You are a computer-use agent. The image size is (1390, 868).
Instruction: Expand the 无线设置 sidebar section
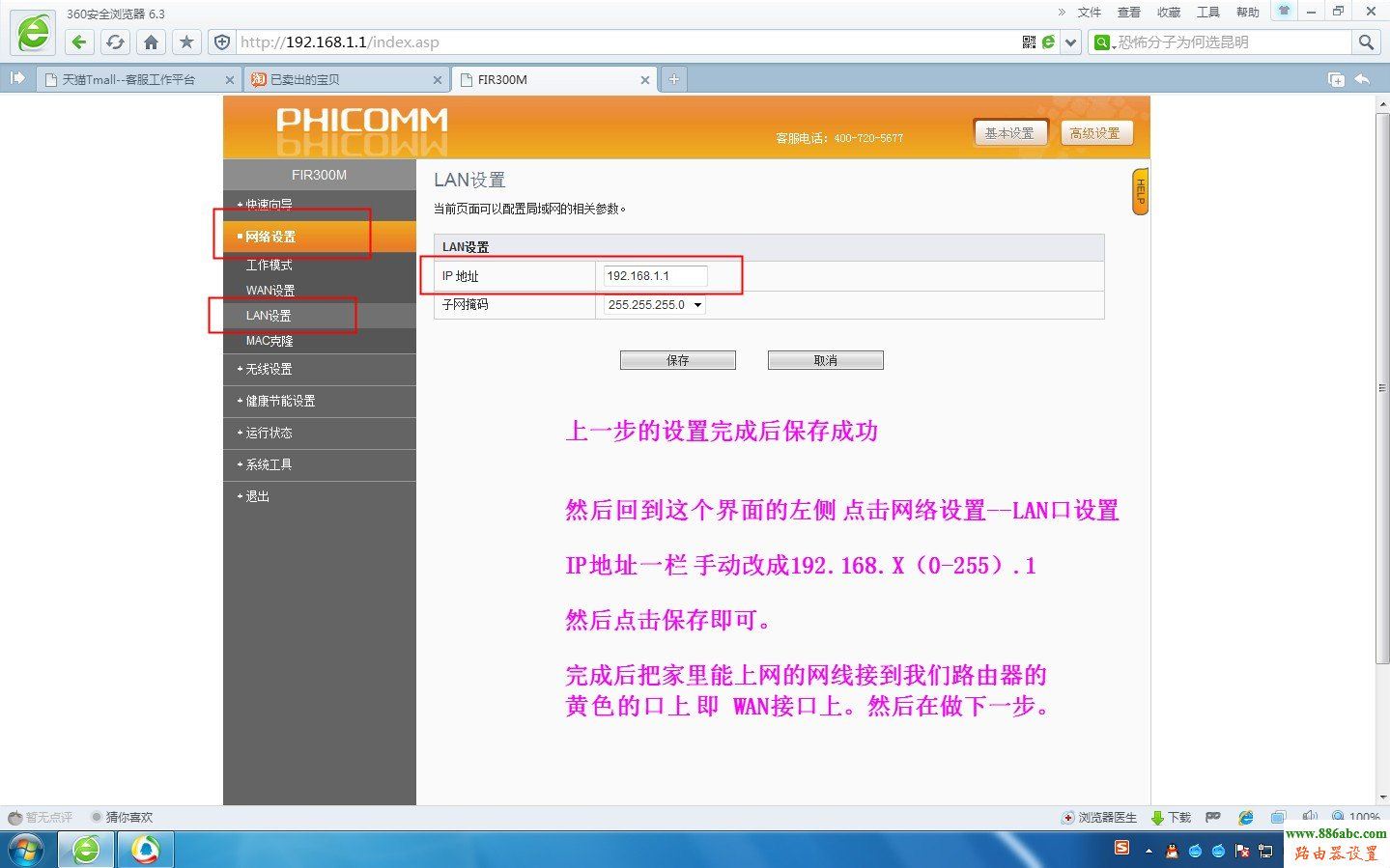pos(268,369)
